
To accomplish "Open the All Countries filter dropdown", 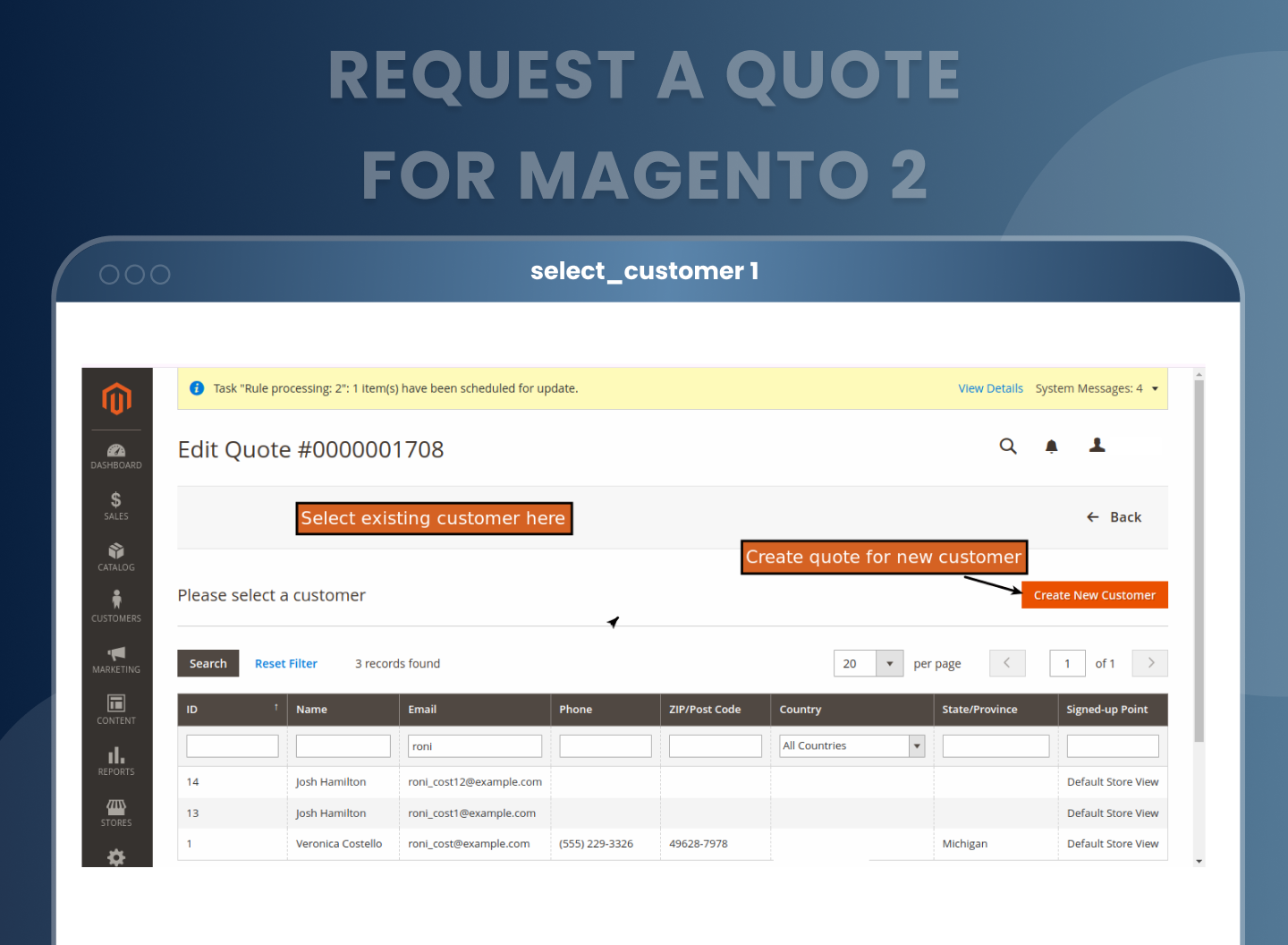I will 852,746.
